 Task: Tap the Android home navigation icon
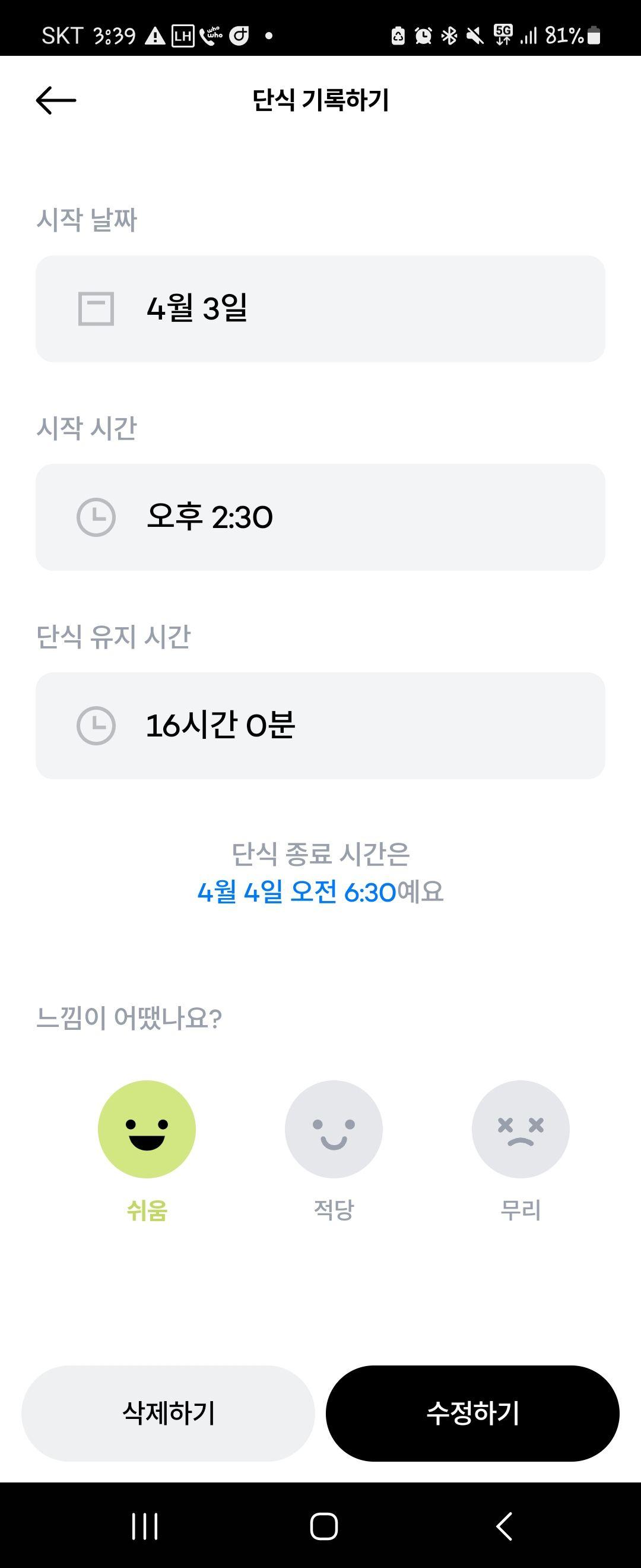pos(323,1526)
